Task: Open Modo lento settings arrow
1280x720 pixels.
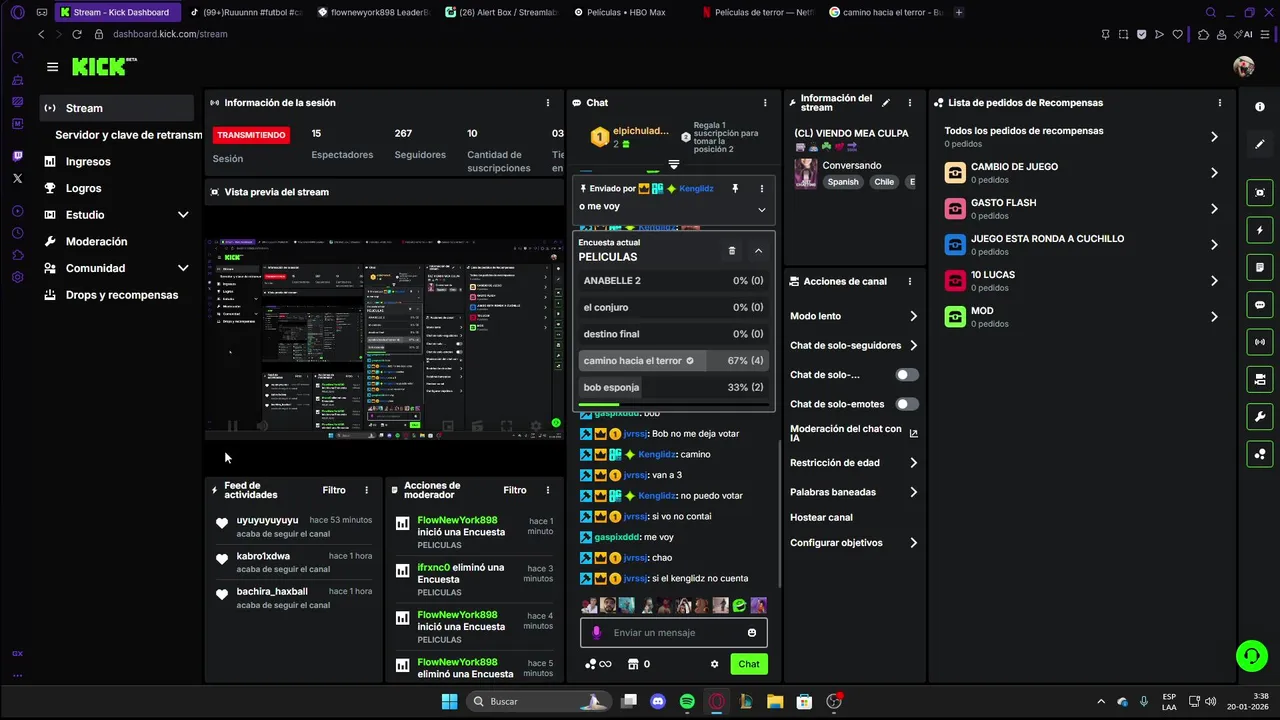Action: click(913, 316)
